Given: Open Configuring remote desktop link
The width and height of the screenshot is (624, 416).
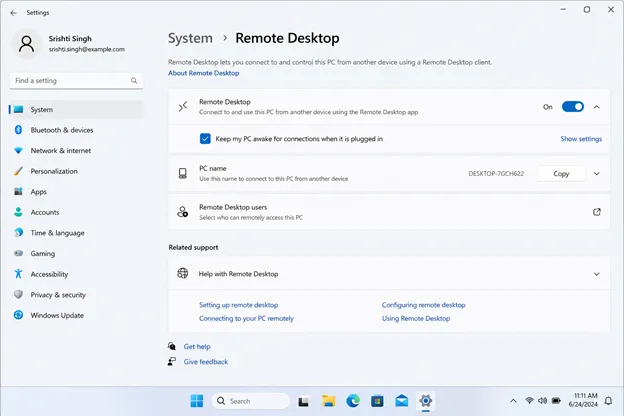Looking at the screenshot, I should point(423,305).
